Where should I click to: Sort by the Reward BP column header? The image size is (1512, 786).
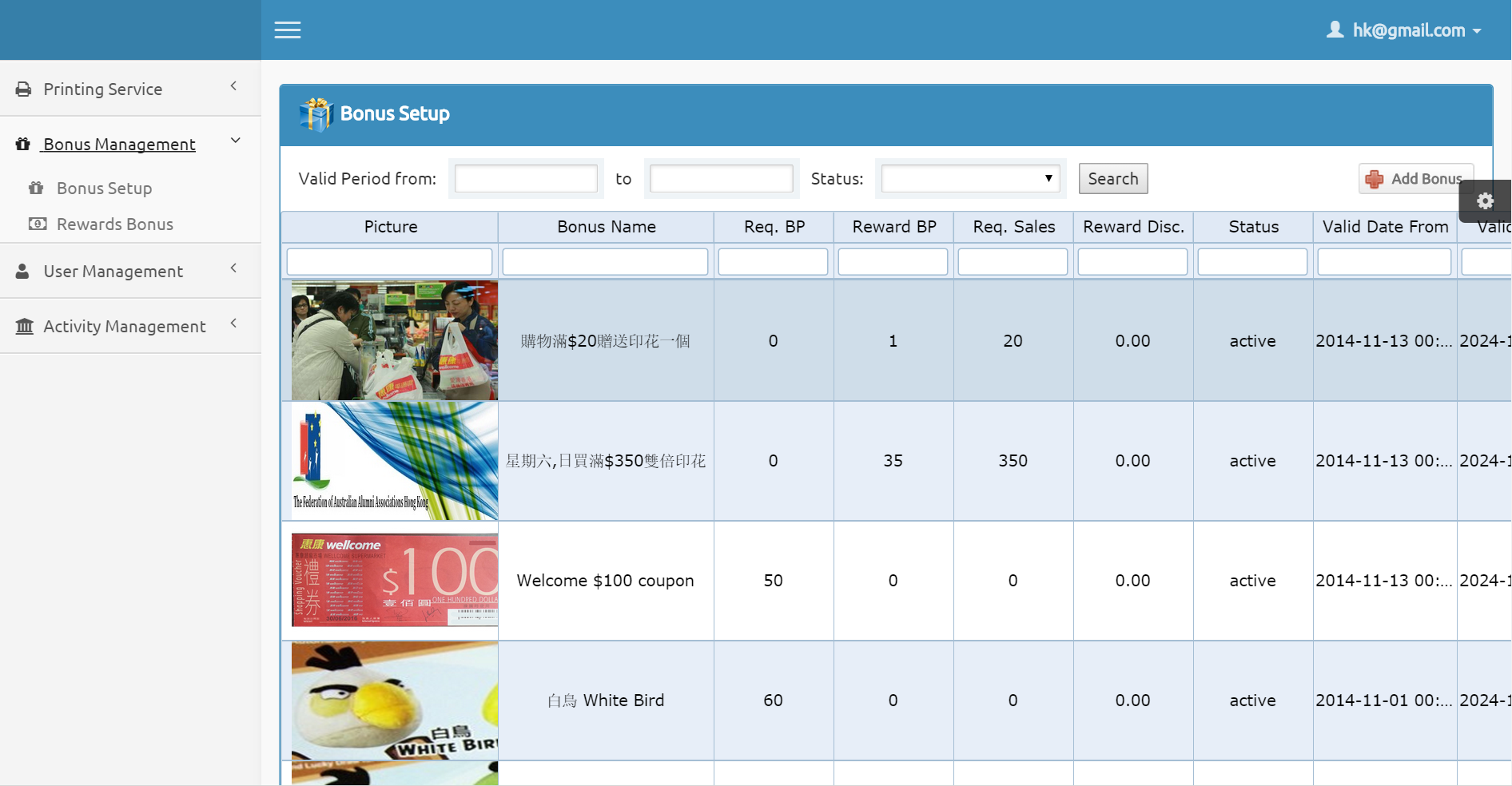click(x=893, y=227)
